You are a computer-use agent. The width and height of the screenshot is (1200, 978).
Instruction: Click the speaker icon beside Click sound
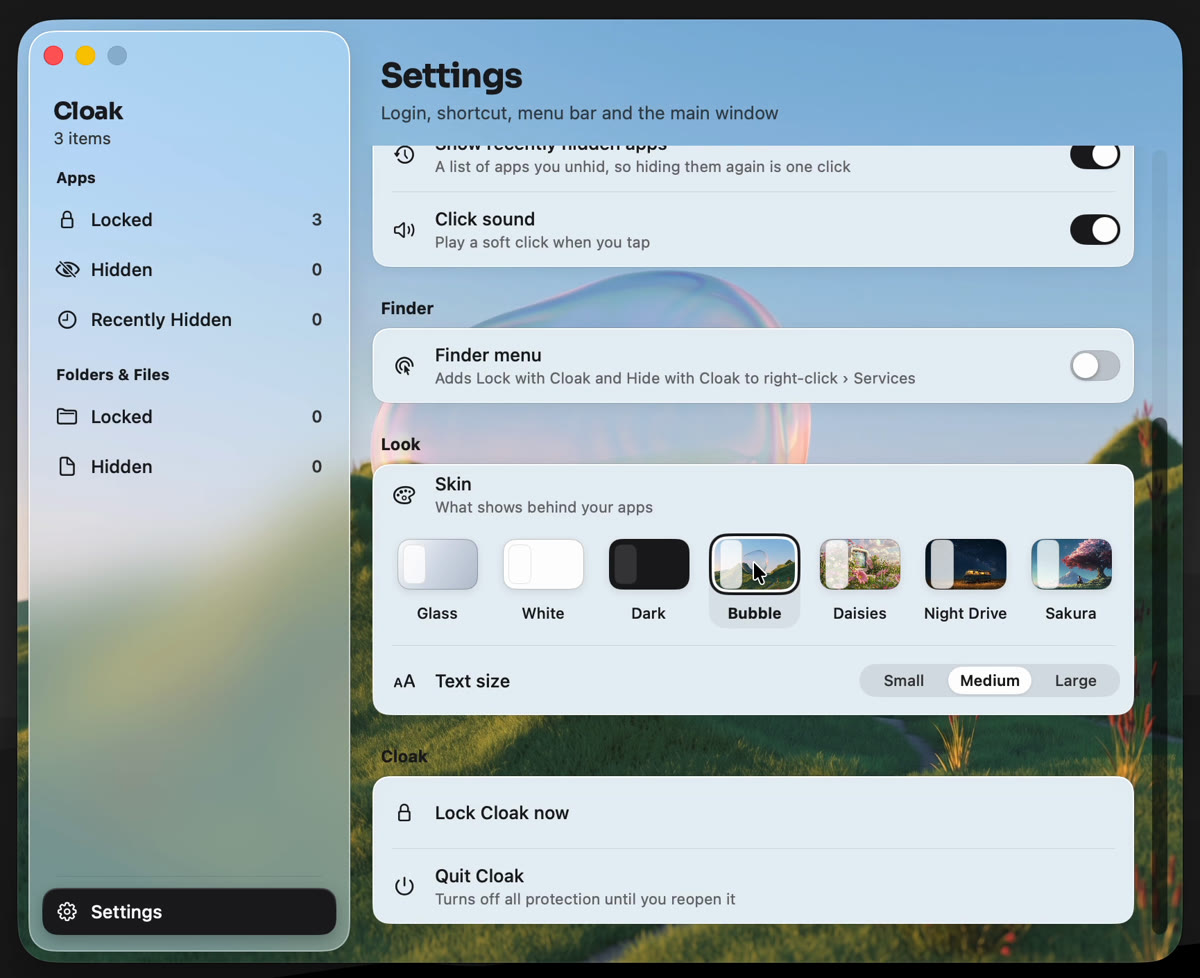click(x=404, y=230)
